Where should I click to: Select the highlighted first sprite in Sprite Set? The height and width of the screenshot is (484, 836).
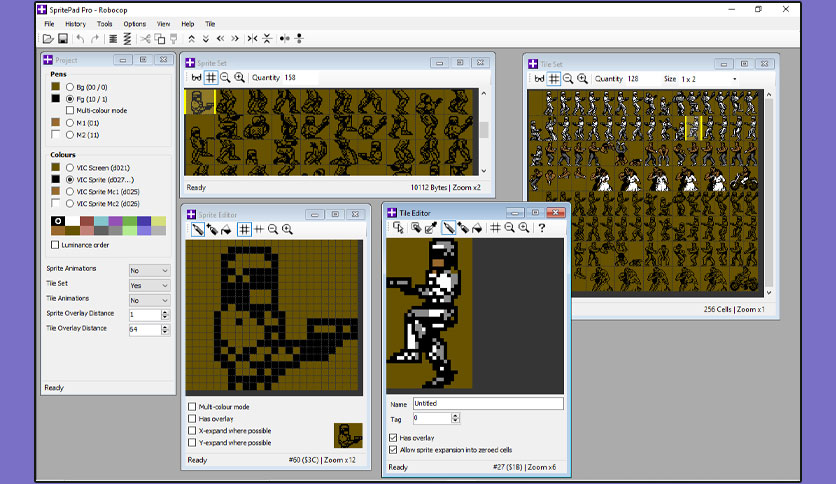coord(200,101)
